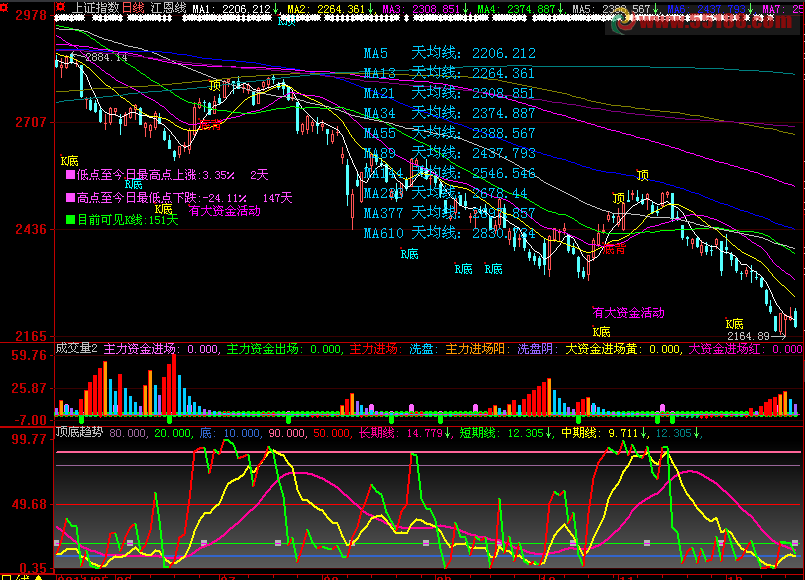Click the 25.87 volume axis value
This screenshot has height=580, width=805.
click(29, 388)
